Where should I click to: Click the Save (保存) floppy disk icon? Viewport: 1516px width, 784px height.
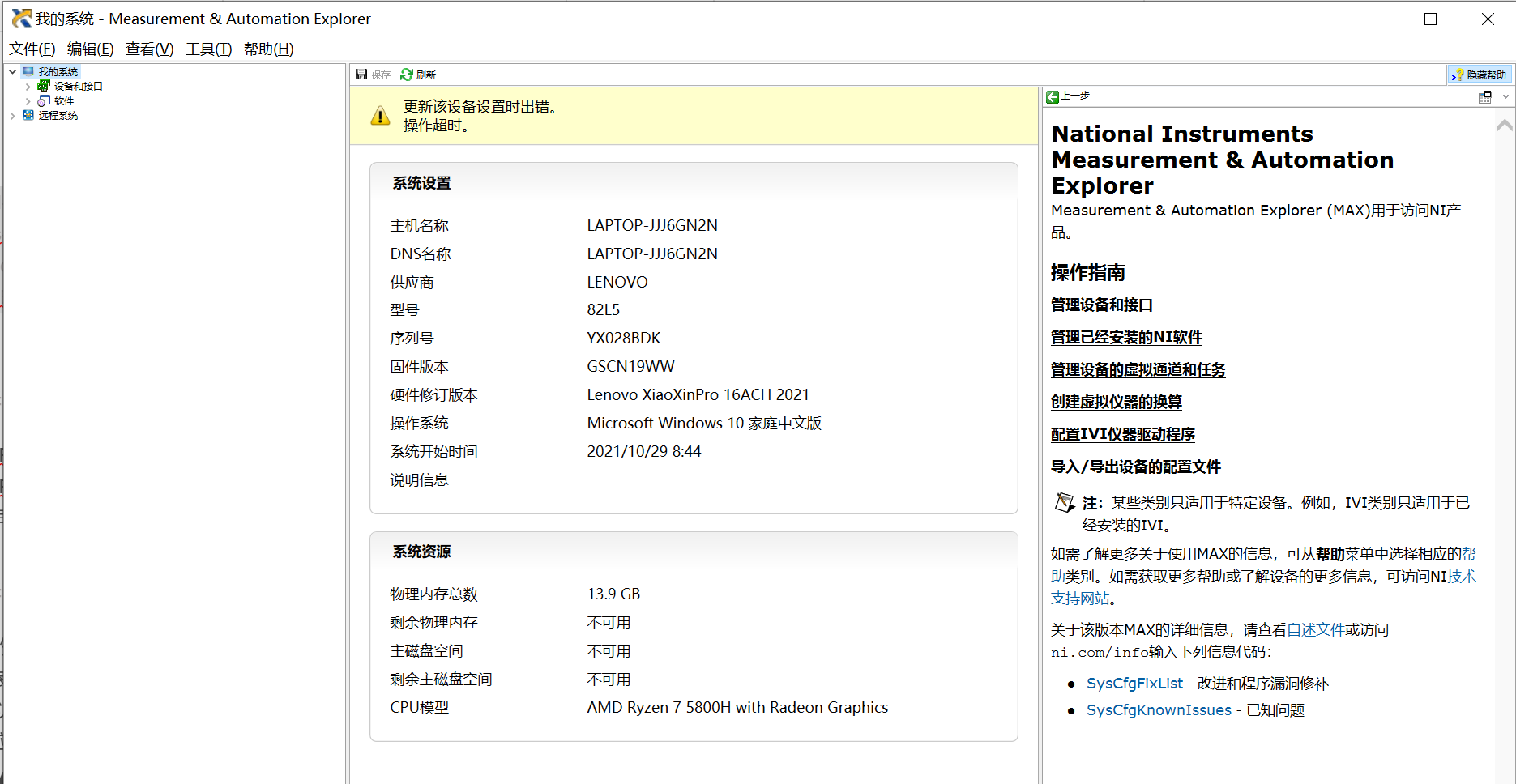(x=361, y=75)
